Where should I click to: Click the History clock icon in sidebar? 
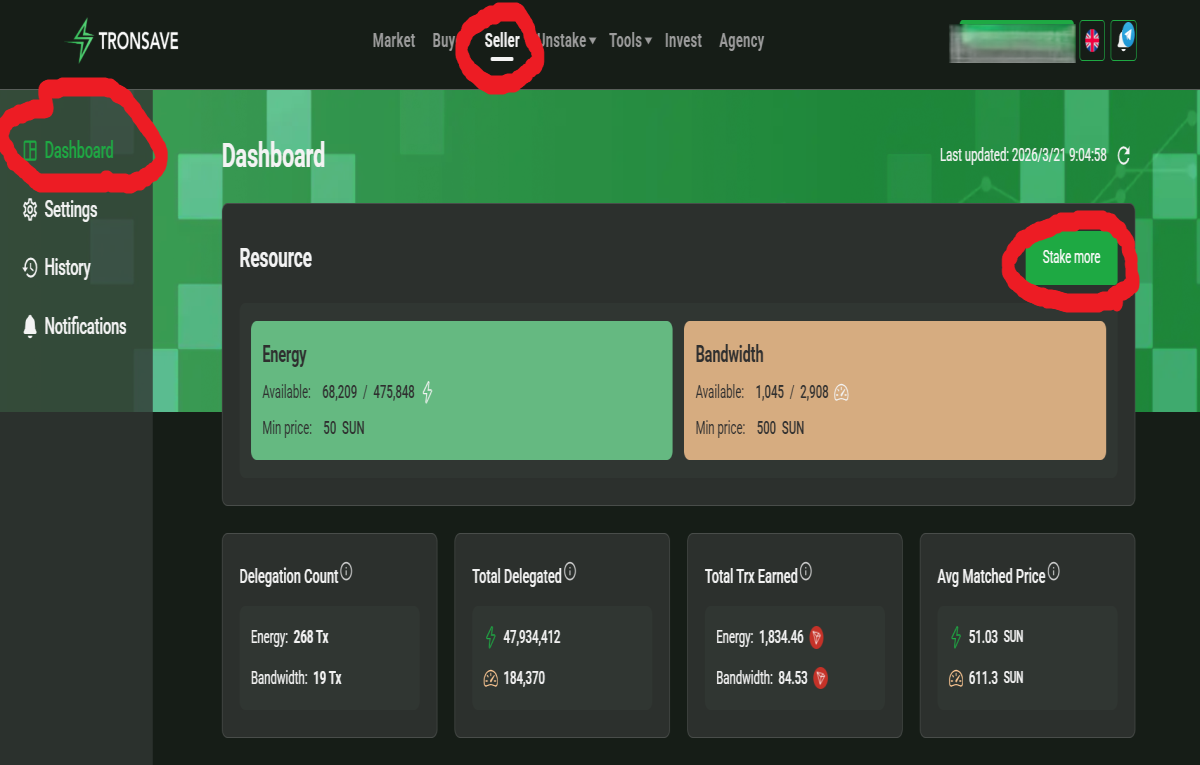coord(29,267)
